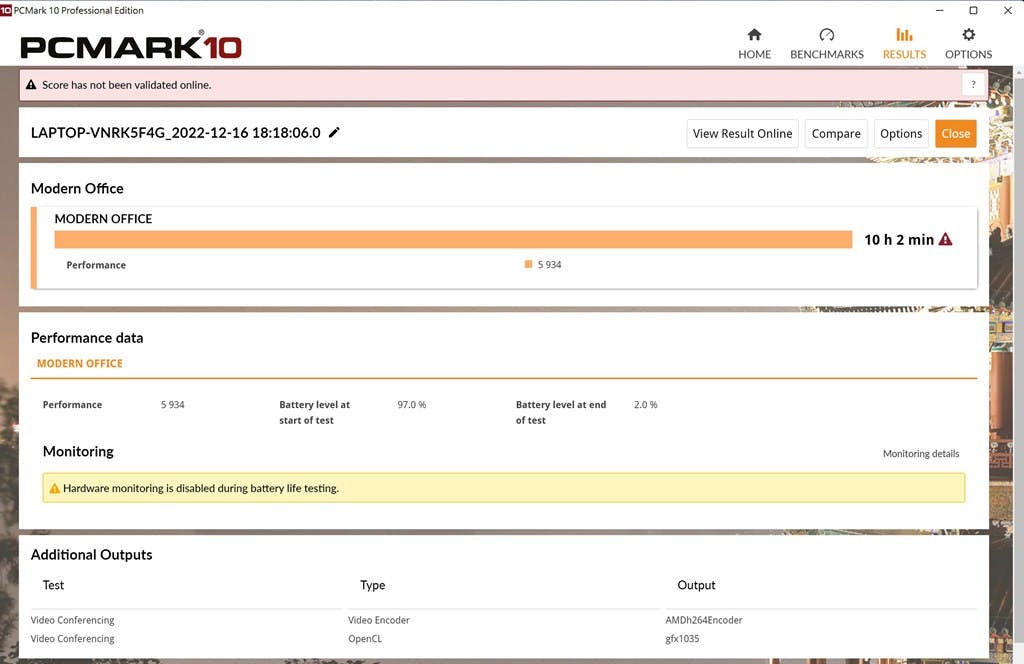Screen dimensions: 1024x664
Task: Click View Result Online button
Action: 743,134
